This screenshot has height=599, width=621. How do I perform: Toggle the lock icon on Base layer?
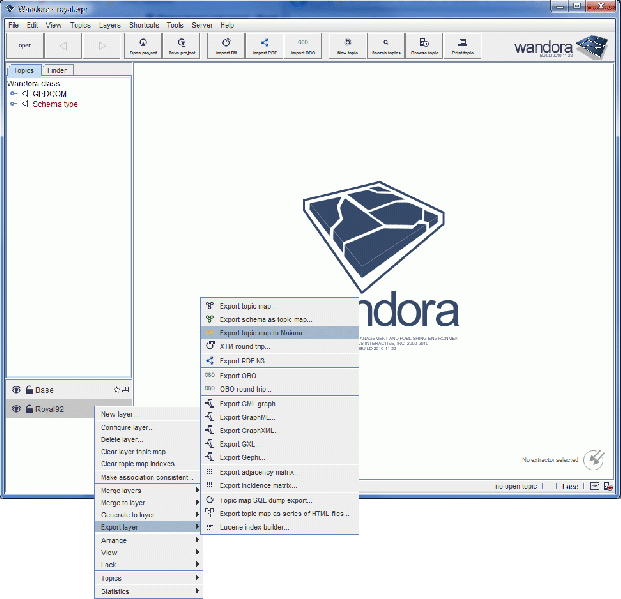click(x=29, y=389)
